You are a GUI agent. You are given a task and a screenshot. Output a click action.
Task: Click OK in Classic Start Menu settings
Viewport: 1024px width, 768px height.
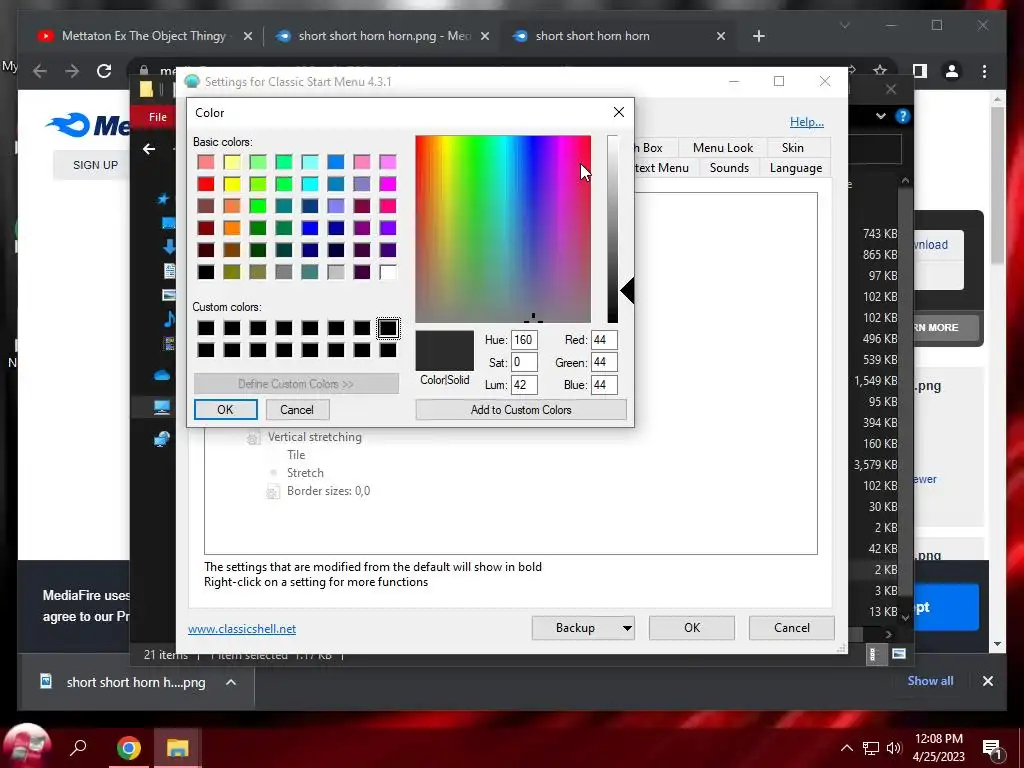(x=692, y=628)
